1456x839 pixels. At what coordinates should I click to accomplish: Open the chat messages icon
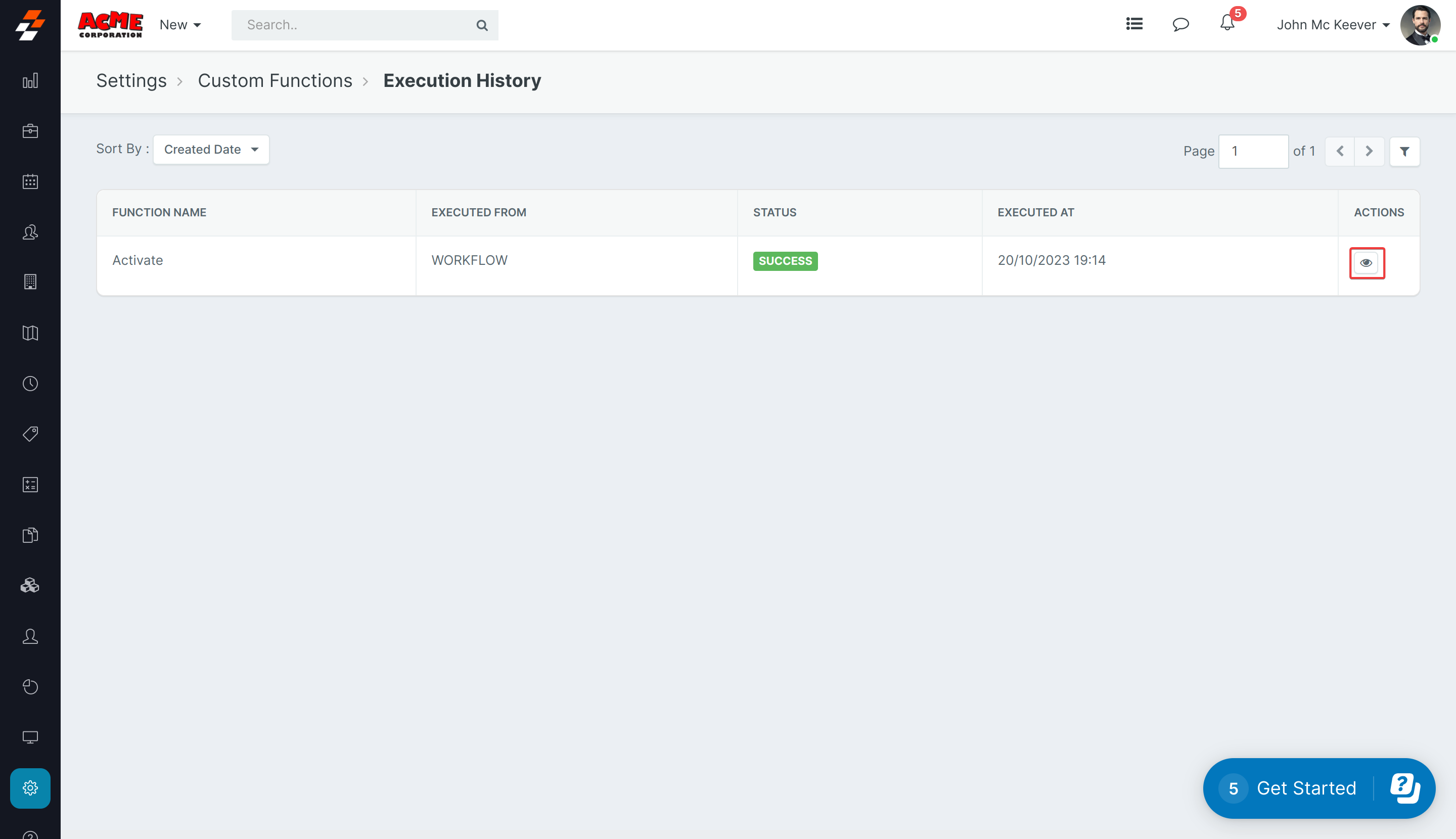1180,24
